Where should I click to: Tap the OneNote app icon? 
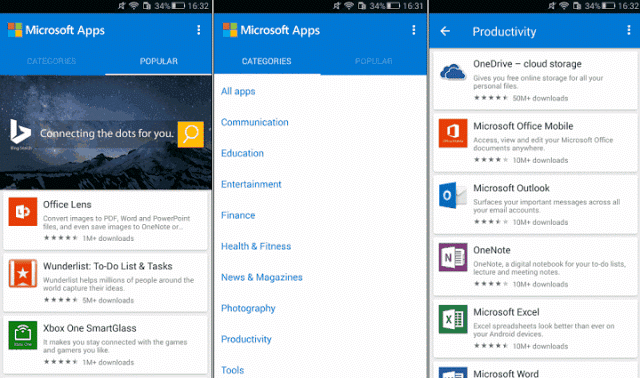453,257
